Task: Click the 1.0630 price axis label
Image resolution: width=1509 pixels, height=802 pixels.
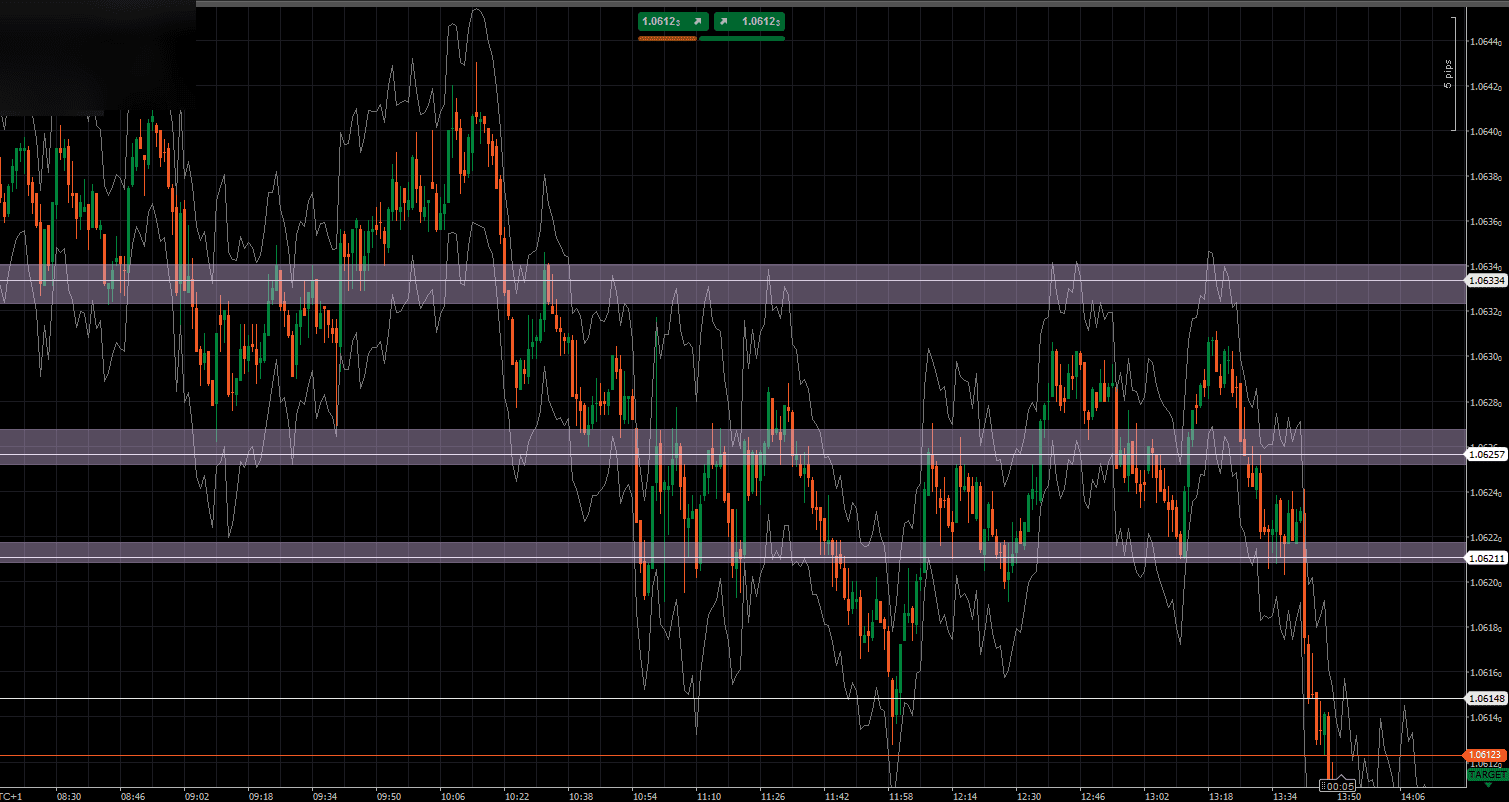Action: point(1484,357)
